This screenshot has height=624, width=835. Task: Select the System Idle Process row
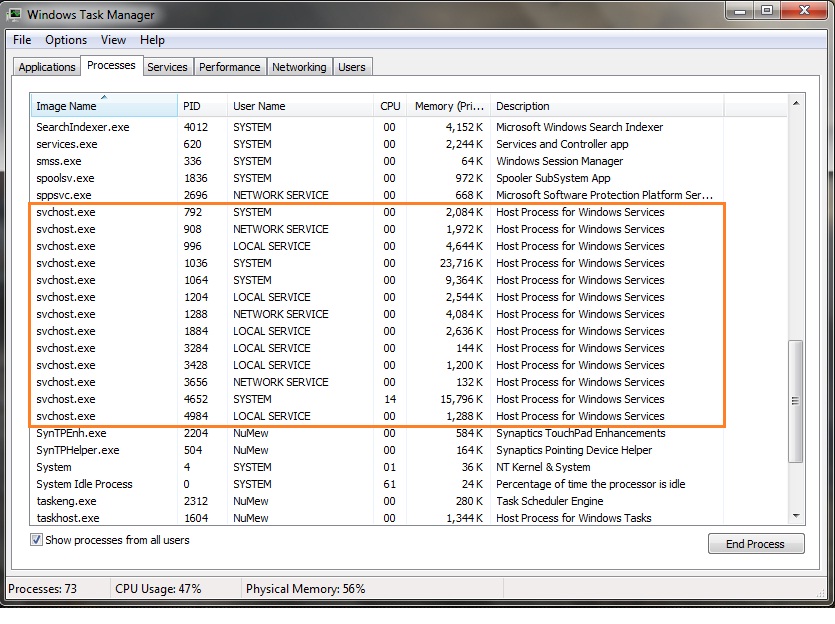(377, 485)
